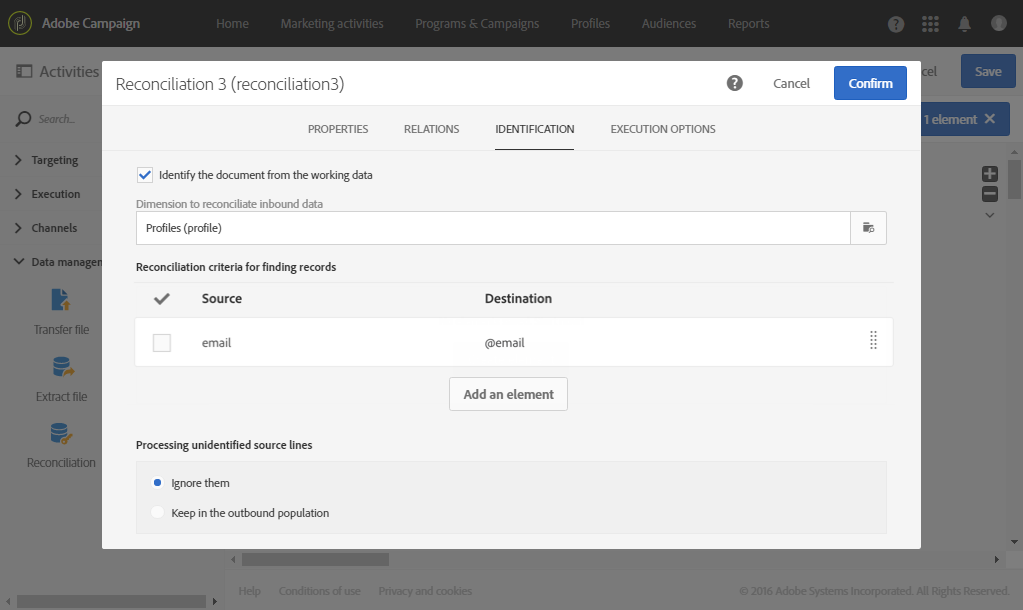Select the Transfer file activity icon

click(x=61, y=300)
